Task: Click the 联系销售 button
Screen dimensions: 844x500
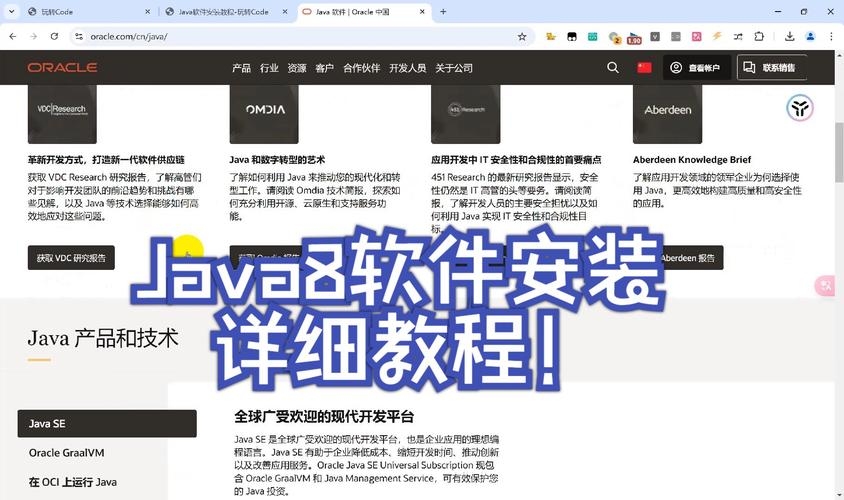Action: point(772,67)
